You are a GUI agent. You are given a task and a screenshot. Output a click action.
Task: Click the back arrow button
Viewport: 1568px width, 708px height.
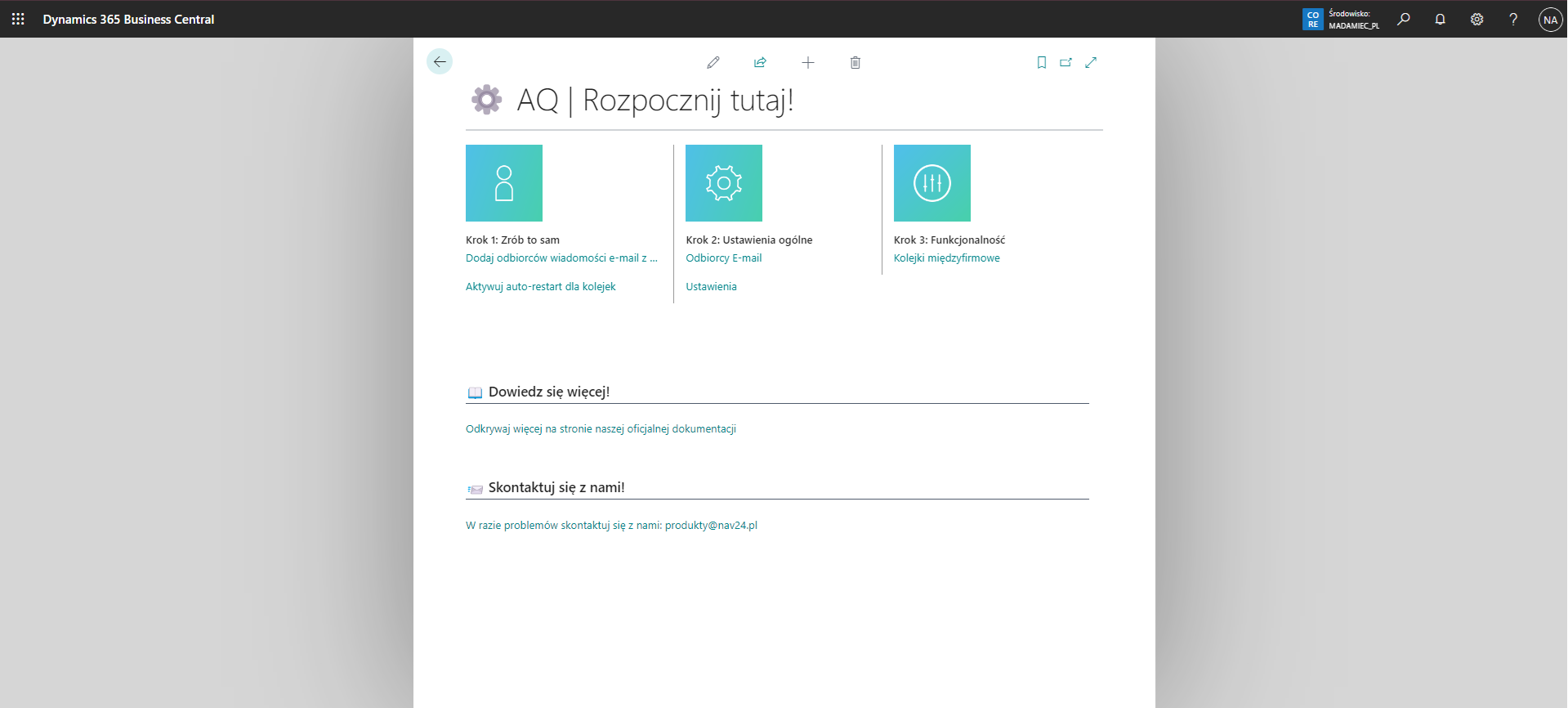point(440,62)
